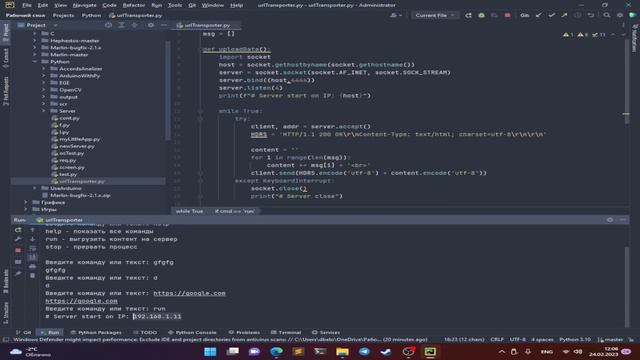
Task: Collapse the Python folder
Action: pyautogui.click(x=35, y=61)
